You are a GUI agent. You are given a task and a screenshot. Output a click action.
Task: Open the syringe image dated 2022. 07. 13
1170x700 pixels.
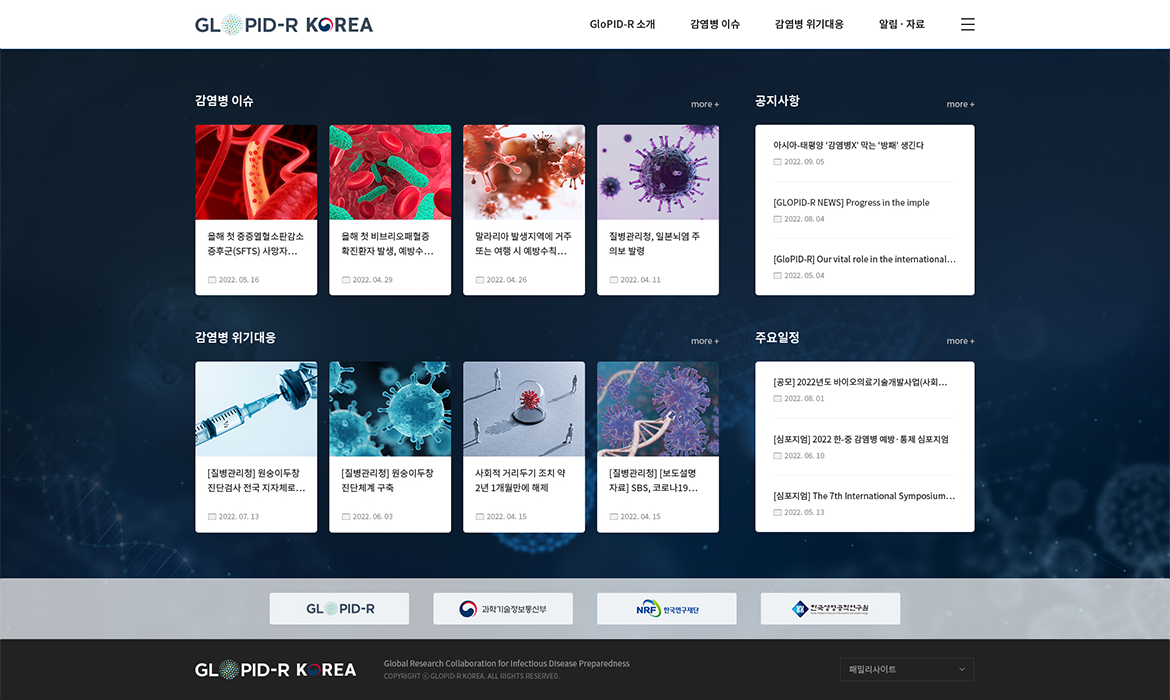click(256, 409)
